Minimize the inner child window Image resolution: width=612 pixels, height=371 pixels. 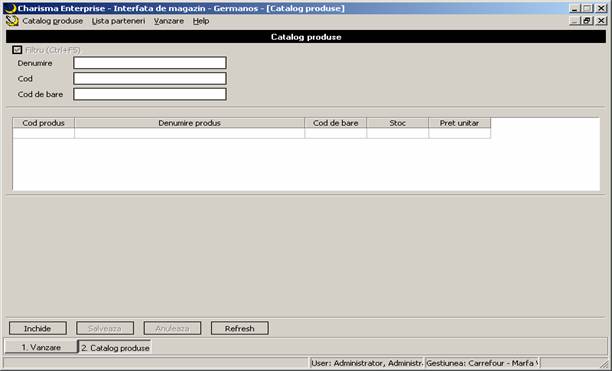pyautogui.click(x=574, y=21)
